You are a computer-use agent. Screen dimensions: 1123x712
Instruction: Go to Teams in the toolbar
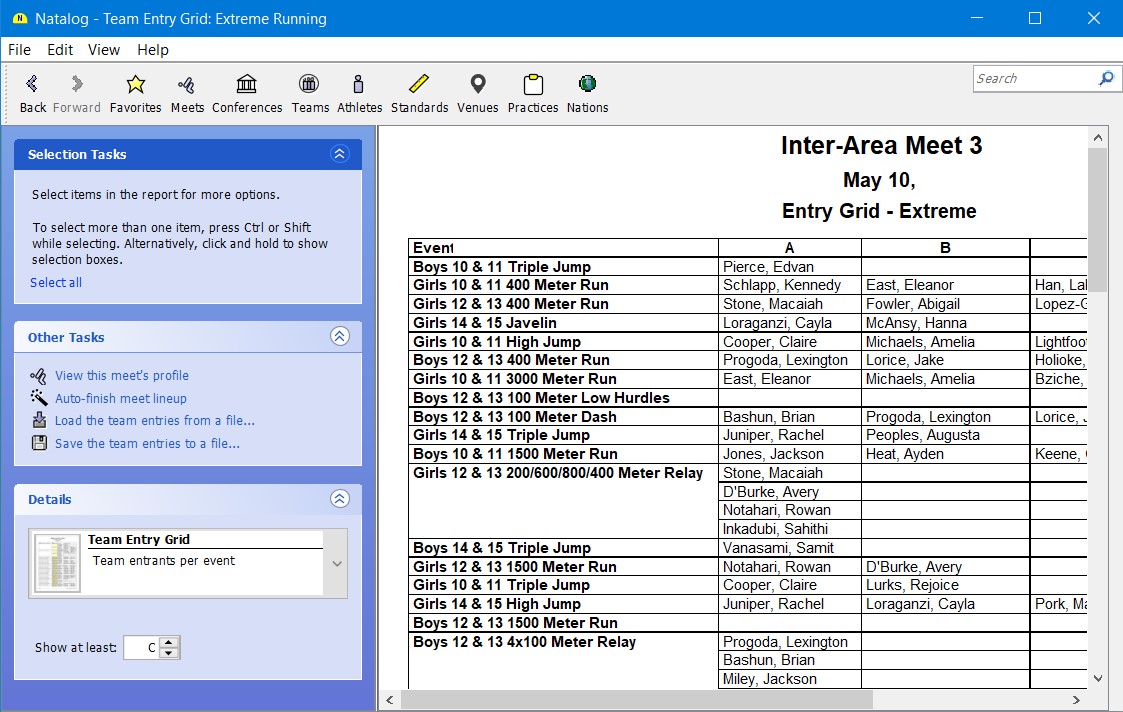(310, 93)
